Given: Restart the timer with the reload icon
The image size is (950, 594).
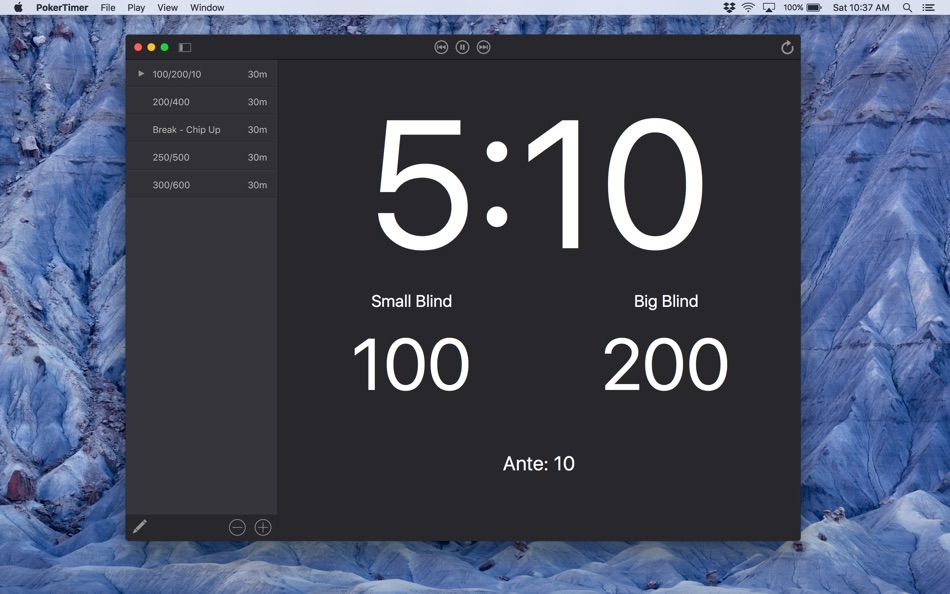Looking at the screenshot, I should 789,46.
